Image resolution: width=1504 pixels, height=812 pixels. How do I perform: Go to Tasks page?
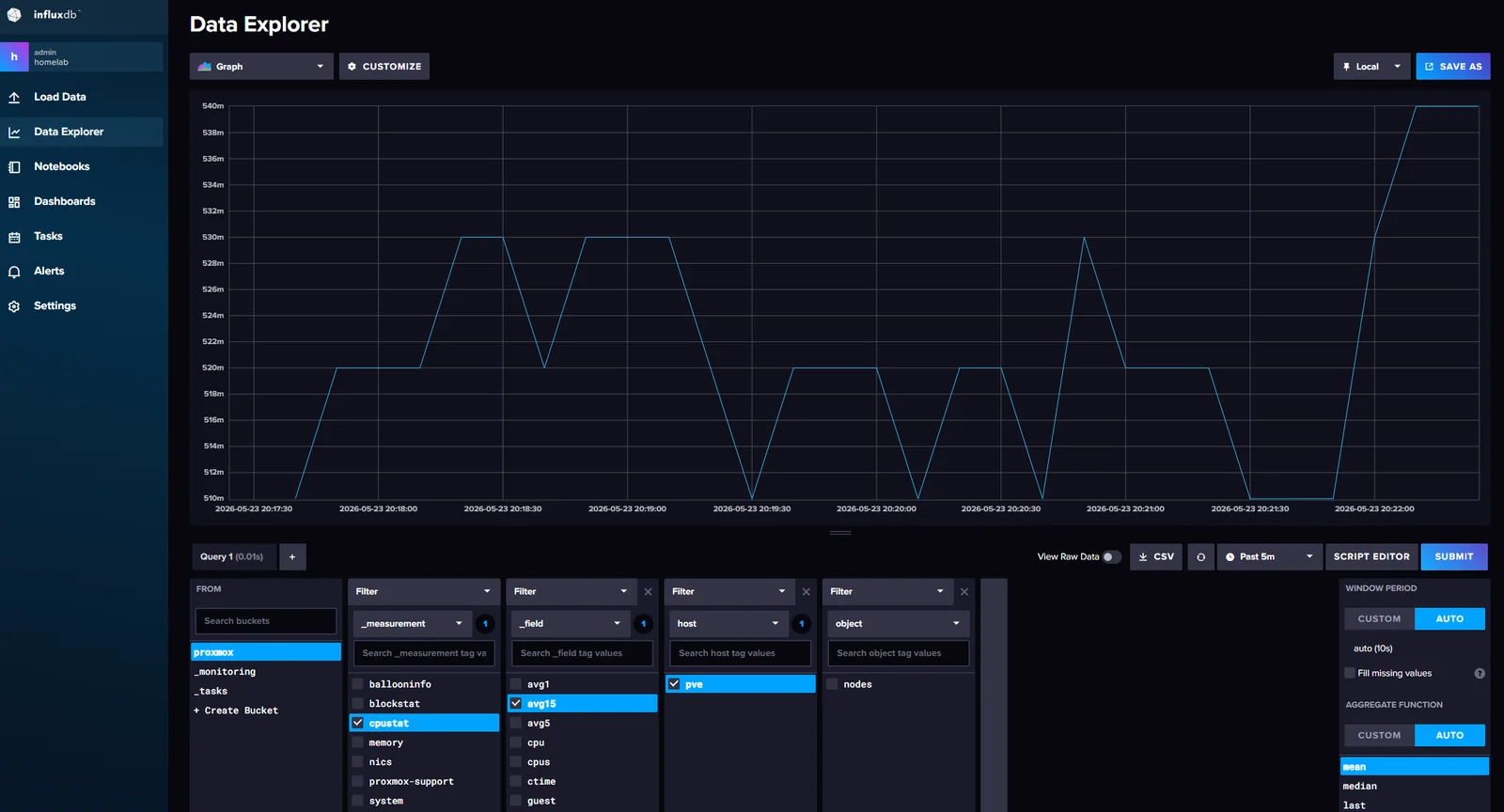point(48,236)
